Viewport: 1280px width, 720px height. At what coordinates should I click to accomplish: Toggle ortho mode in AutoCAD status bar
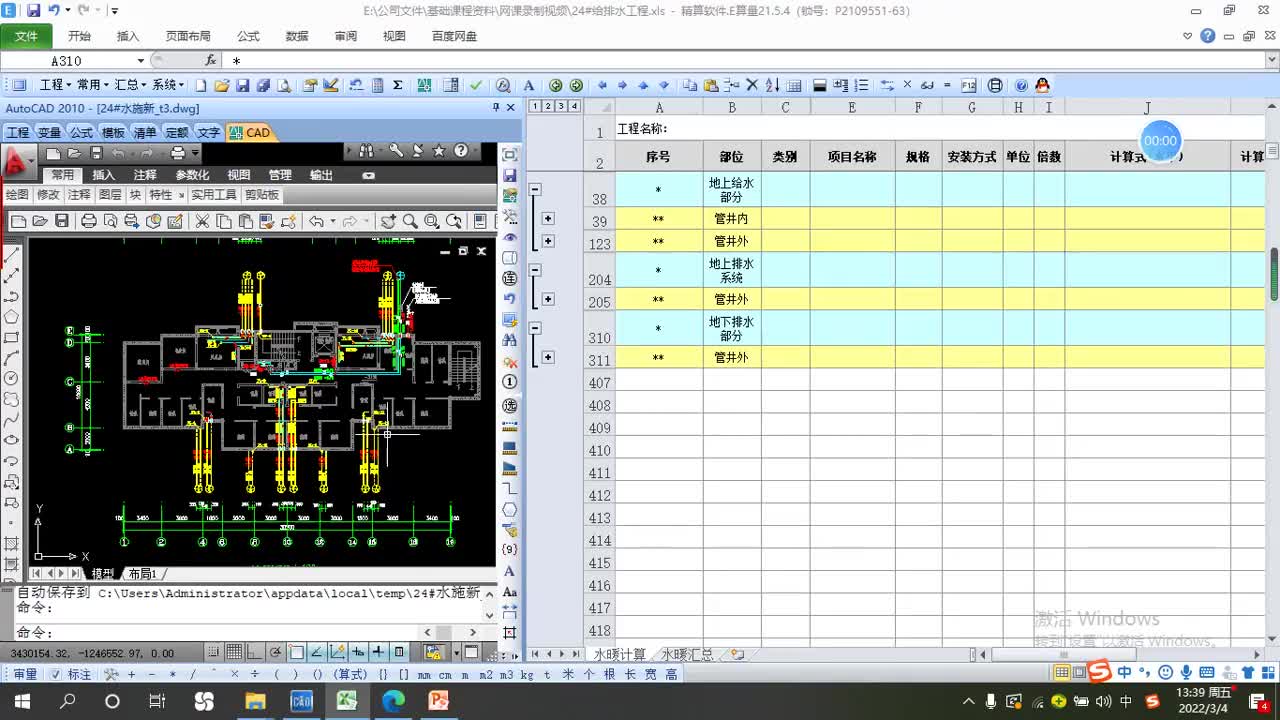253,652
